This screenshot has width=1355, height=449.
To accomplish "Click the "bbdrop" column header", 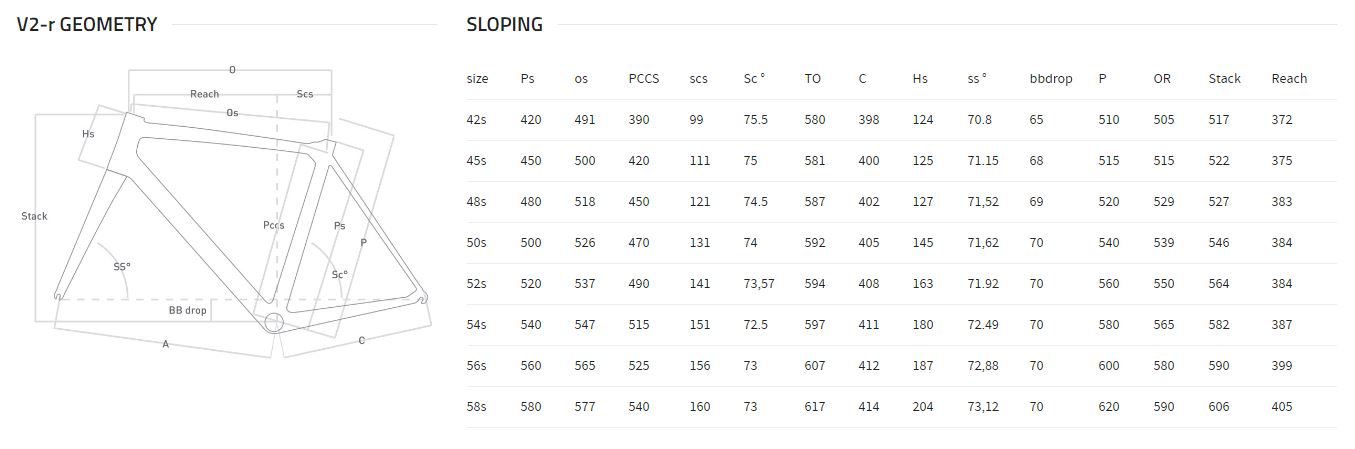I will (1050, 79).
